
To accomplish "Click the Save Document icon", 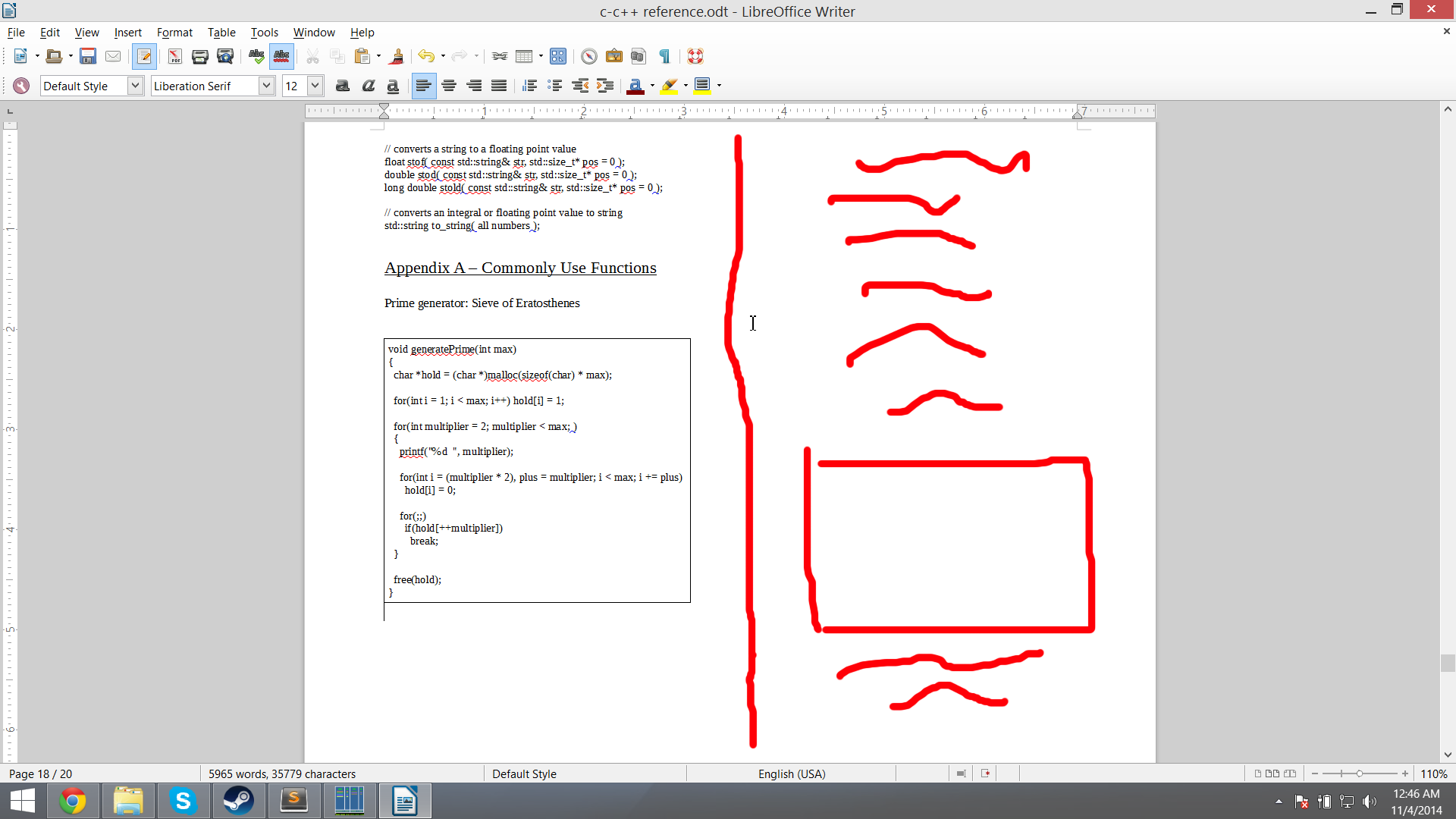I will (87, 56).
